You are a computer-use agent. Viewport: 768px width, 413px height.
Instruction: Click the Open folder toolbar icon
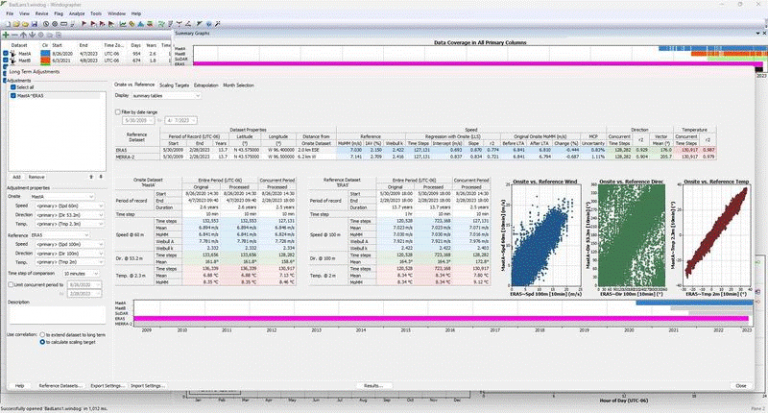[17, 24]
